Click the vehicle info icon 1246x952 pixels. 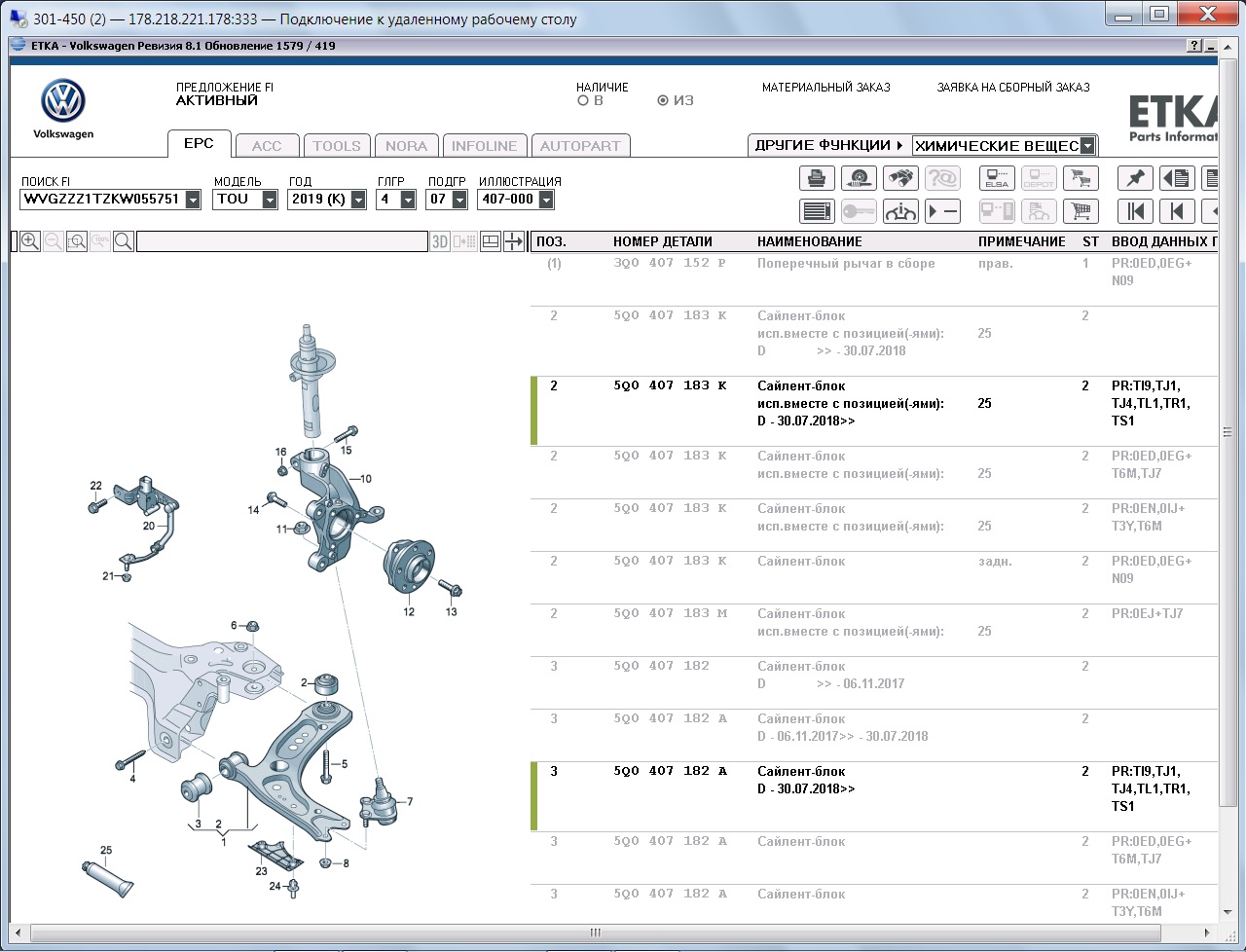pyautogui.click(x=901, y=211)
